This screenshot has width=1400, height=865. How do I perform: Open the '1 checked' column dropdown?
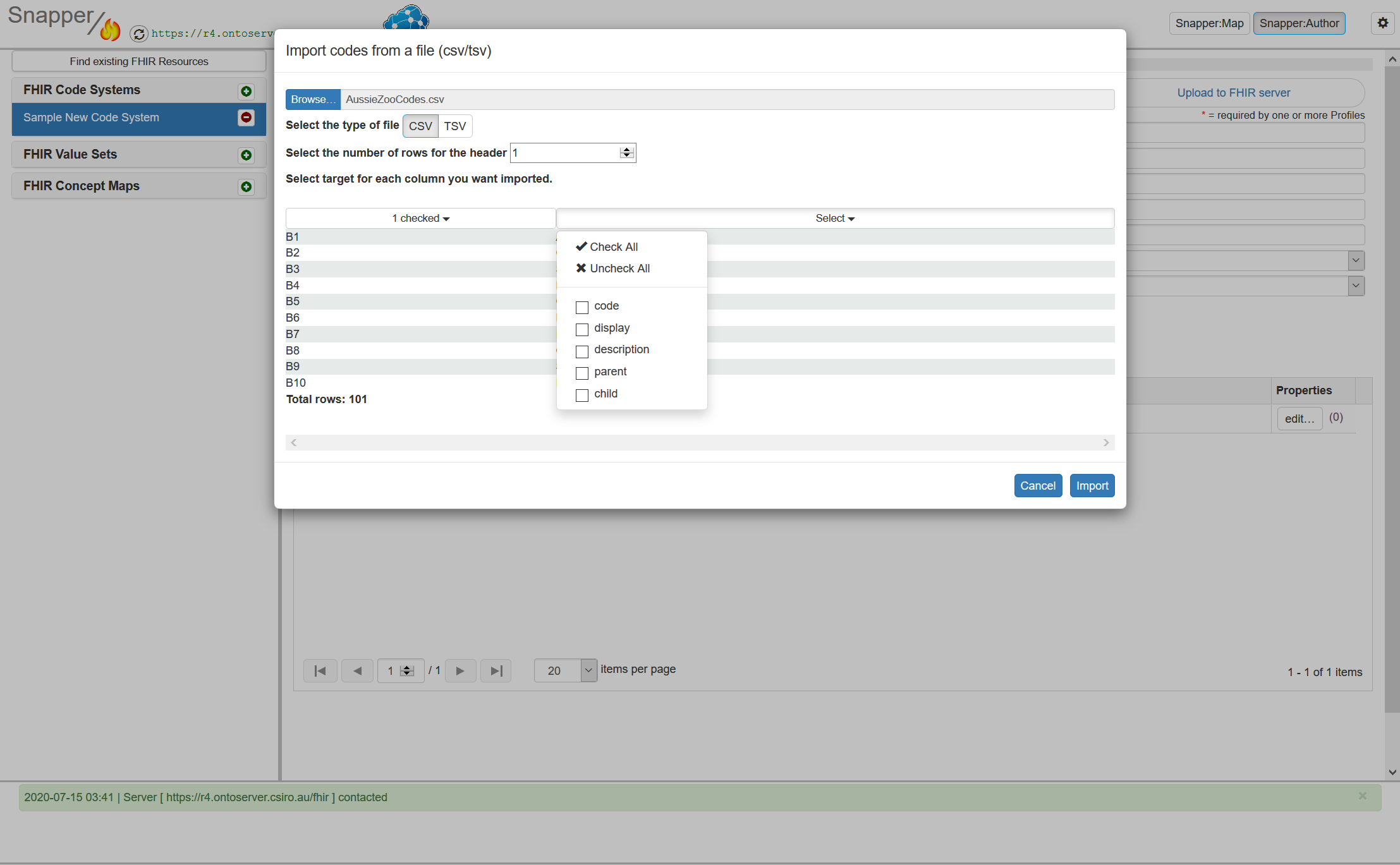420,218
